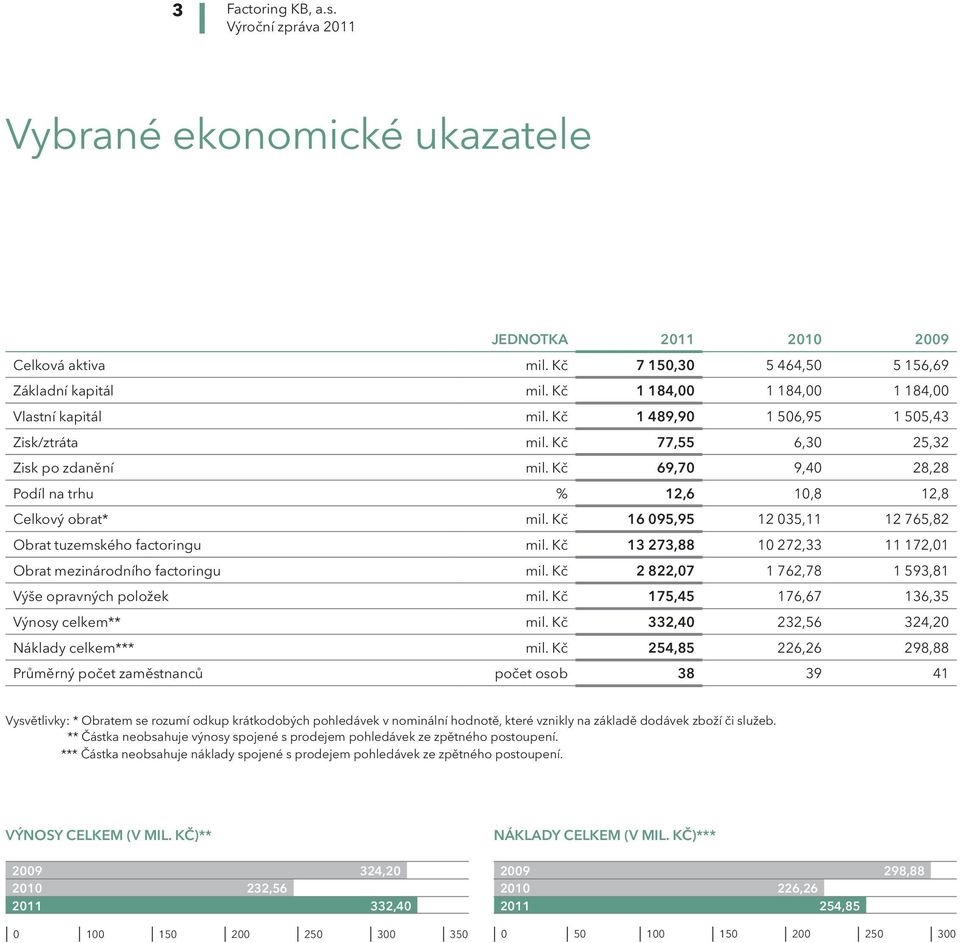Click the value 16 095,95
The image size is (960, 943).
(x=661, y=520)
